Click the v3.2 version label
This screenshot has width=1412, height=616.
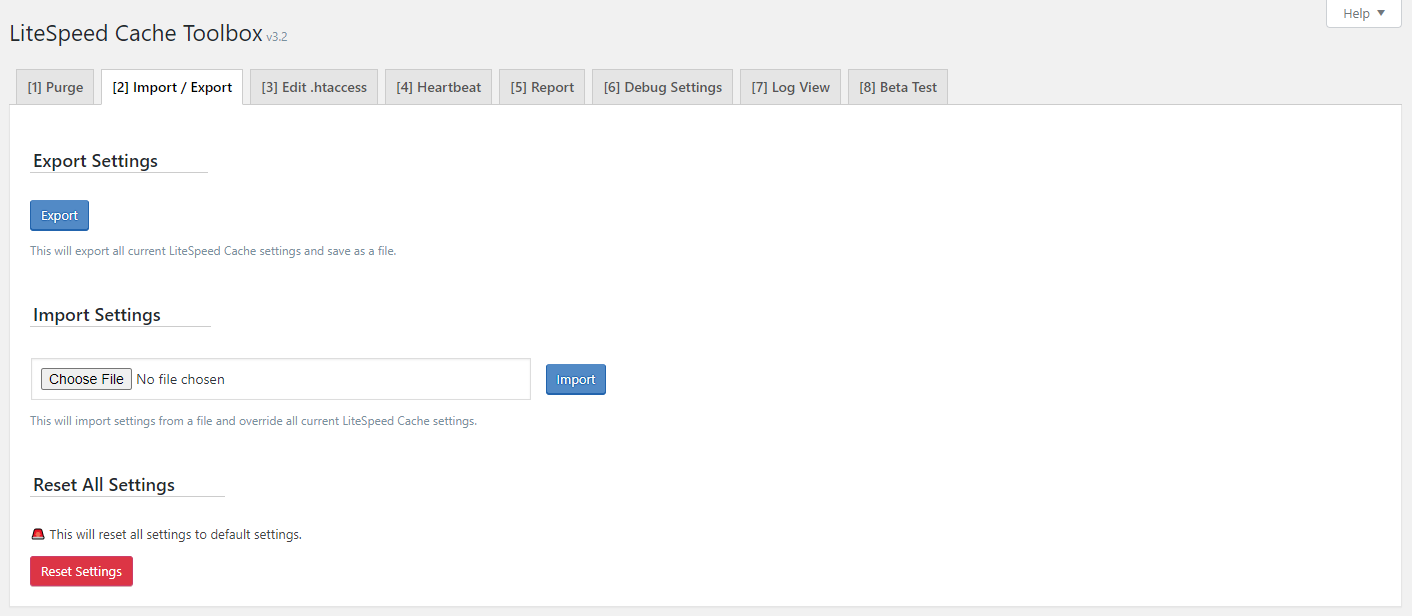click(x=277, y=37)
